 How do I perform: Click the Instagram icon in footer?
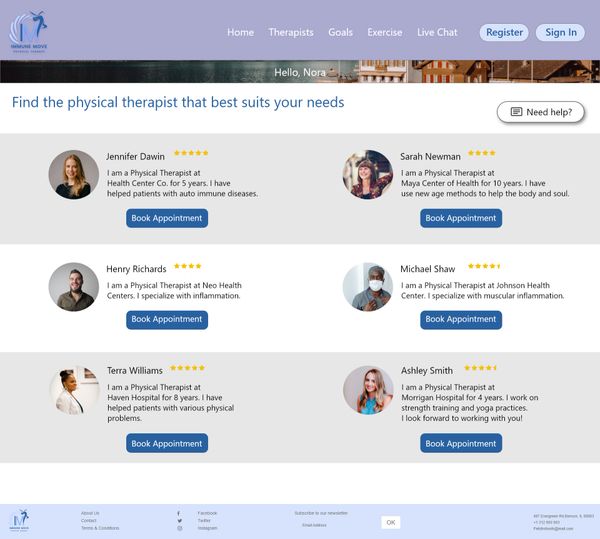179,528
